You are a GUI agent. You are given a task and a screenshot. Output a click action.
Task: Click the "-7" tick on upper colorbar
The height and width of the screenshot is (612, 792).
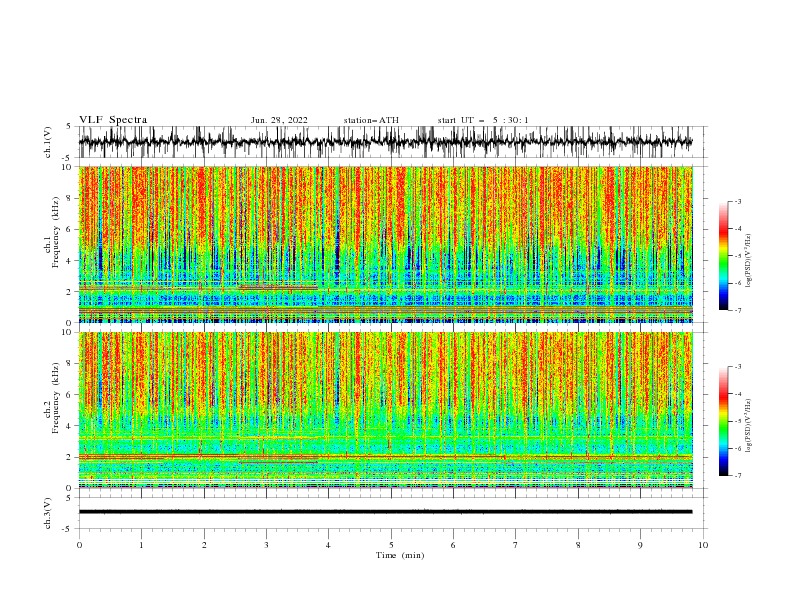(x=738, y=310)
